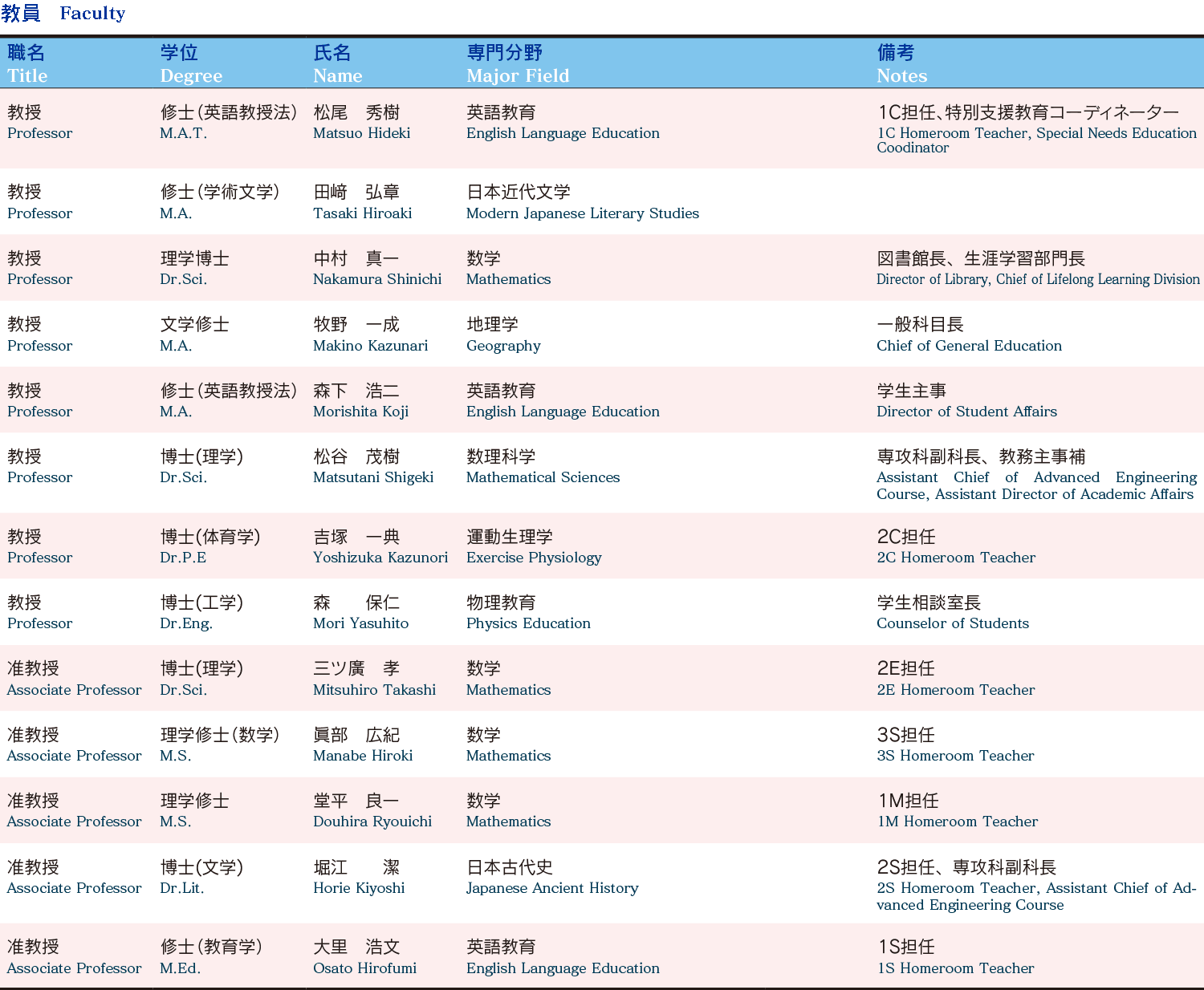
Task: Click the name 'Matsutani Shigeki'
Action: click(373, 477)
